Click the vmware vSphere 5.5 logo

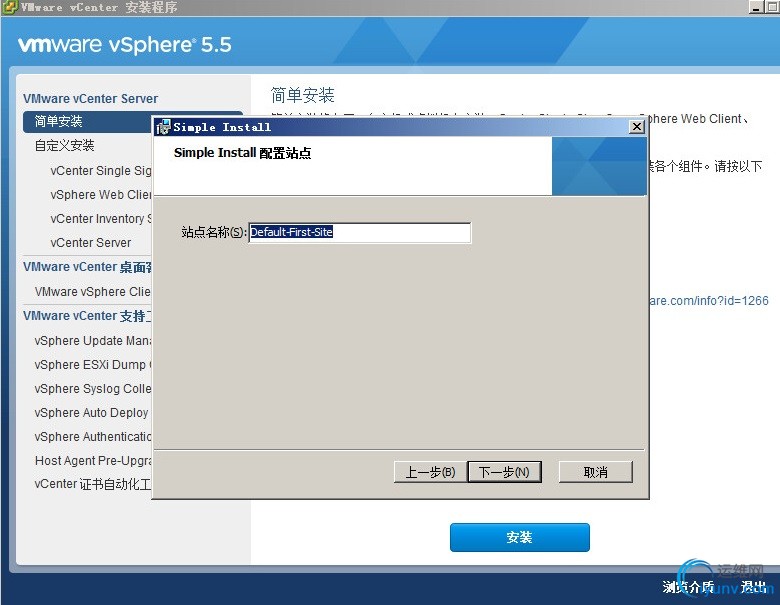(125, 45)
